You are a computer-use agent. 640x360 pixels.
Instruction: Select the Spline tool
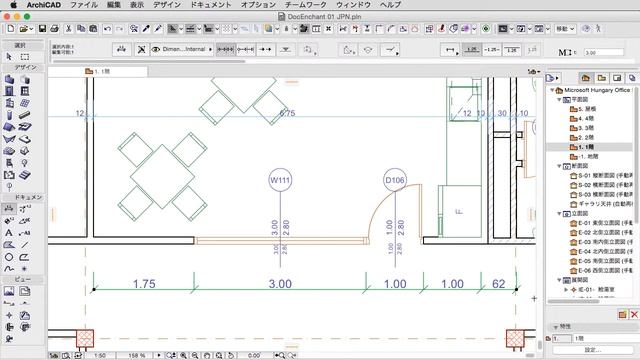pyautogui.click(x=9, y=269)
